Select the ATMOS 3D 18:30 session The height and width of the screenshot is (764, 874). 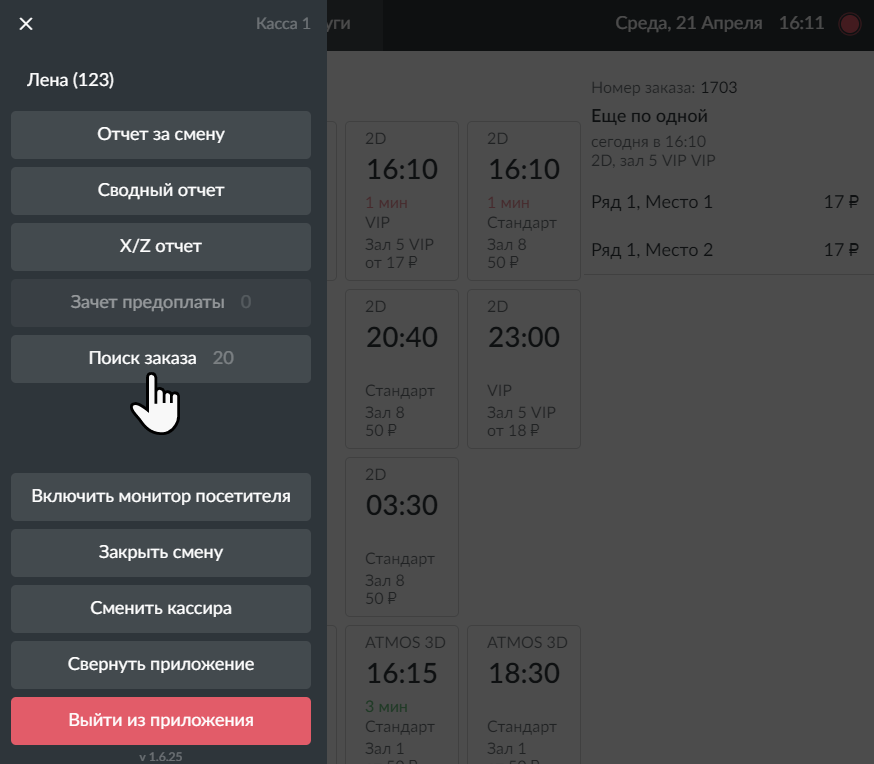click(524, 695)
